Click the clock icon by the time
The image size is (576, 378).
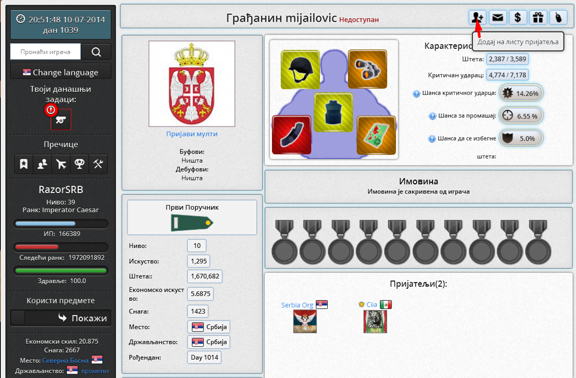[21, 18]
